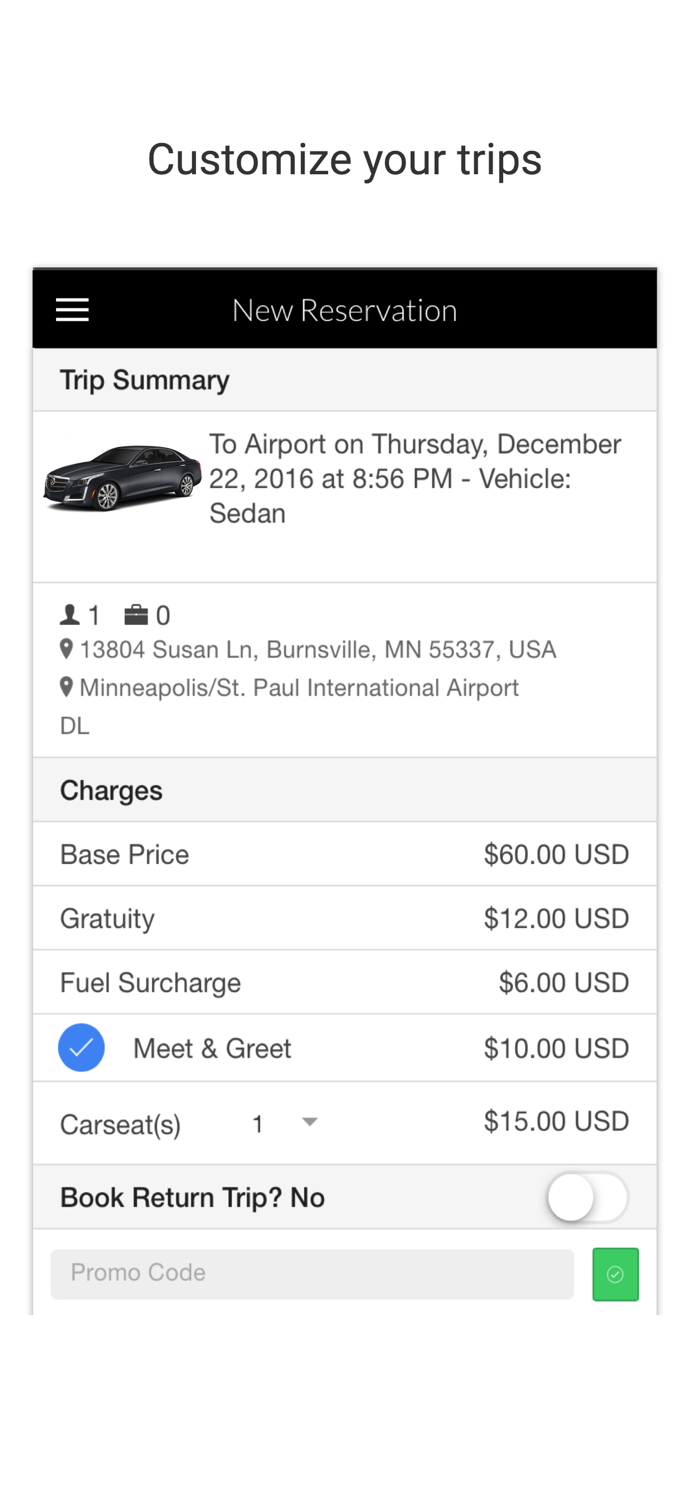Open the Carseat quantity dropdown
Viewport: 693px width, 1500px height.
(x=310, y=1122)
